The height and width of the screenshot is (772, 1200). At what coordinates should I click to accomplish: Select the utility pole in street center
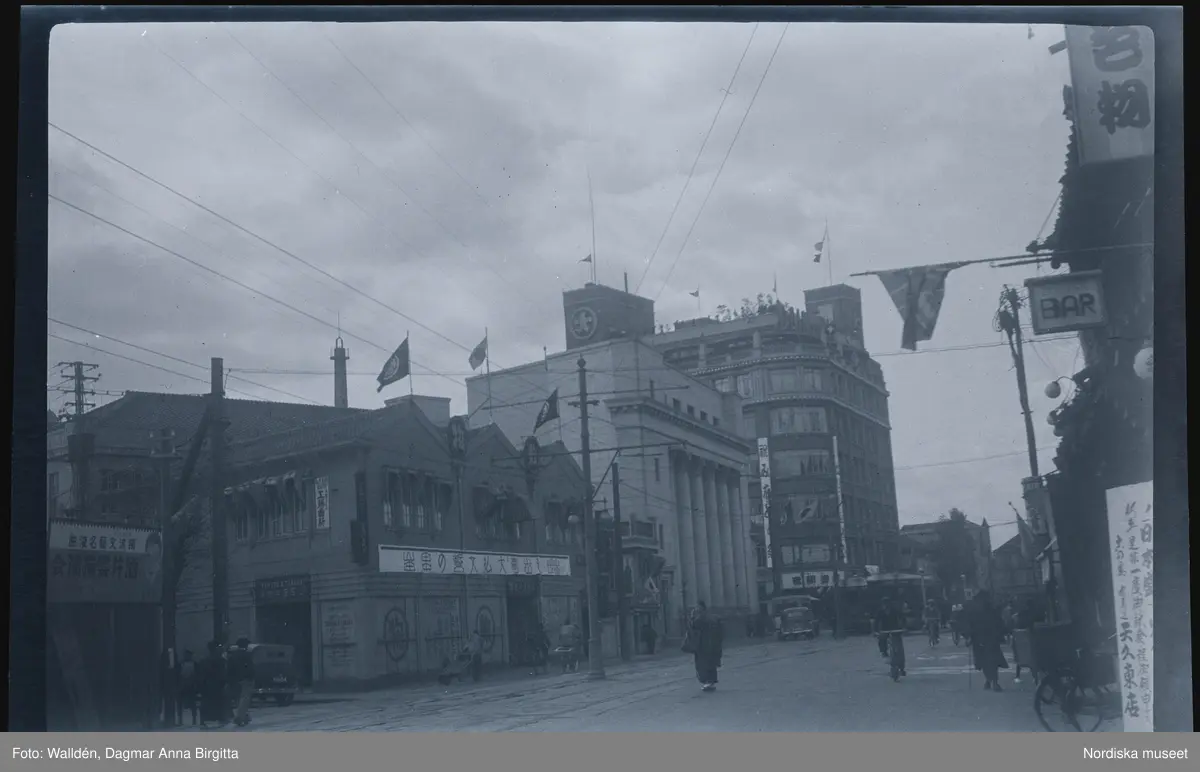click(x=590, y=520)
